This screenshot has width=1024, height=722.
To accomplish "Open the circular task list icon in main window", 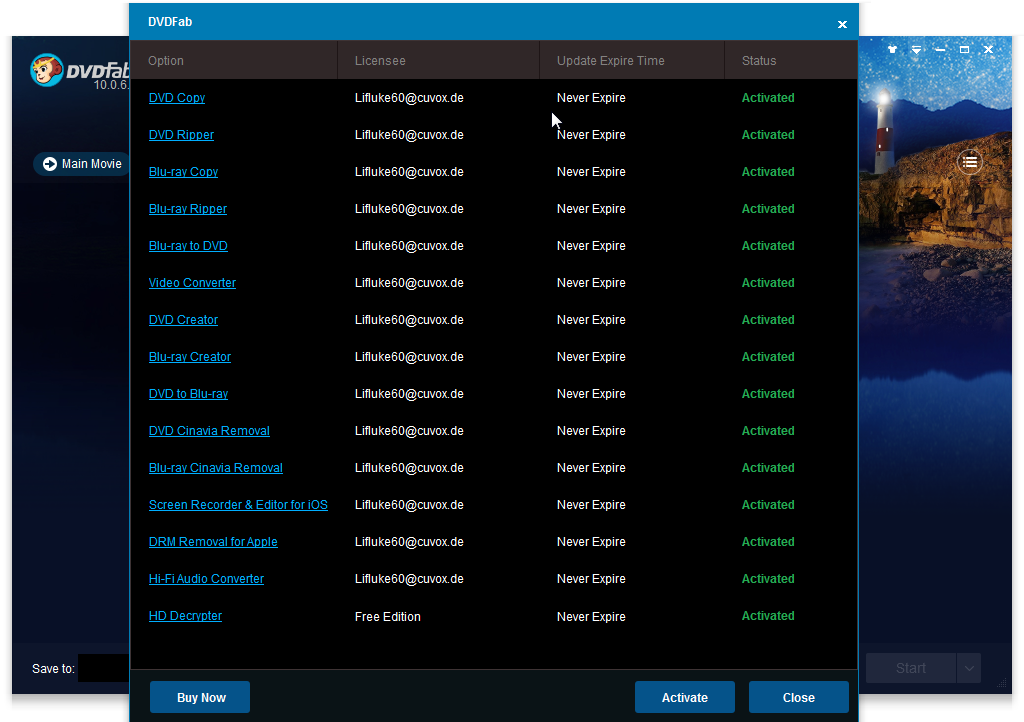I will point(970,161).
